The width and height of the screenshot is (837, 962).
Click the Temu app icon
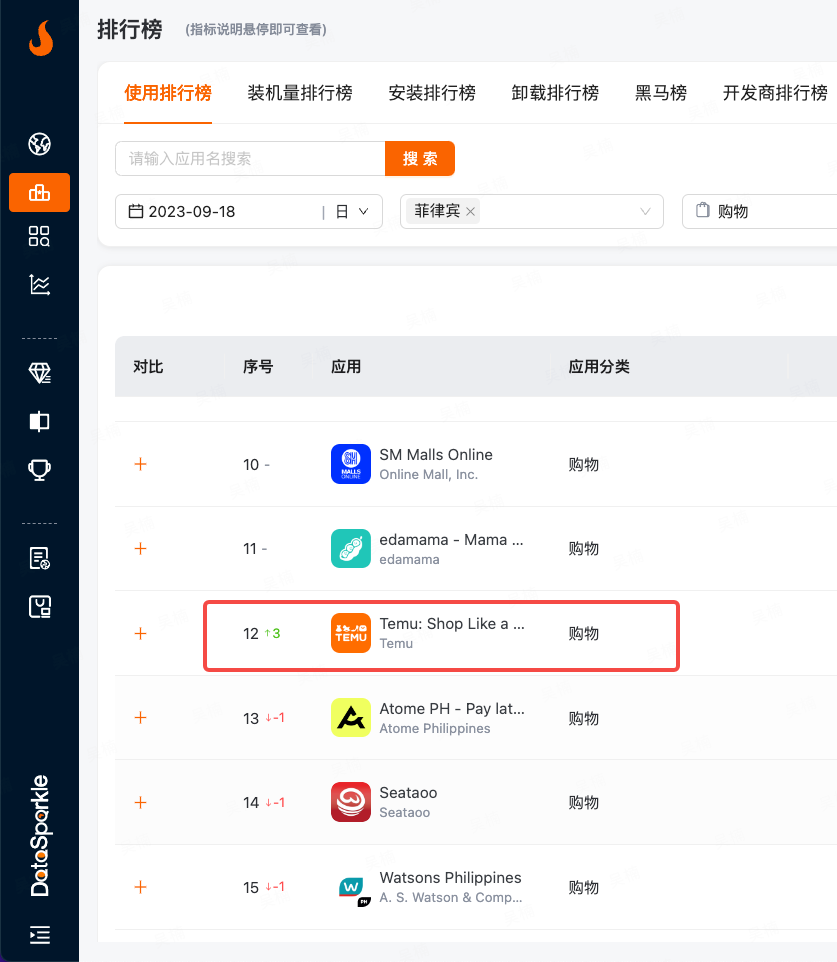click(x=351, y=633)
